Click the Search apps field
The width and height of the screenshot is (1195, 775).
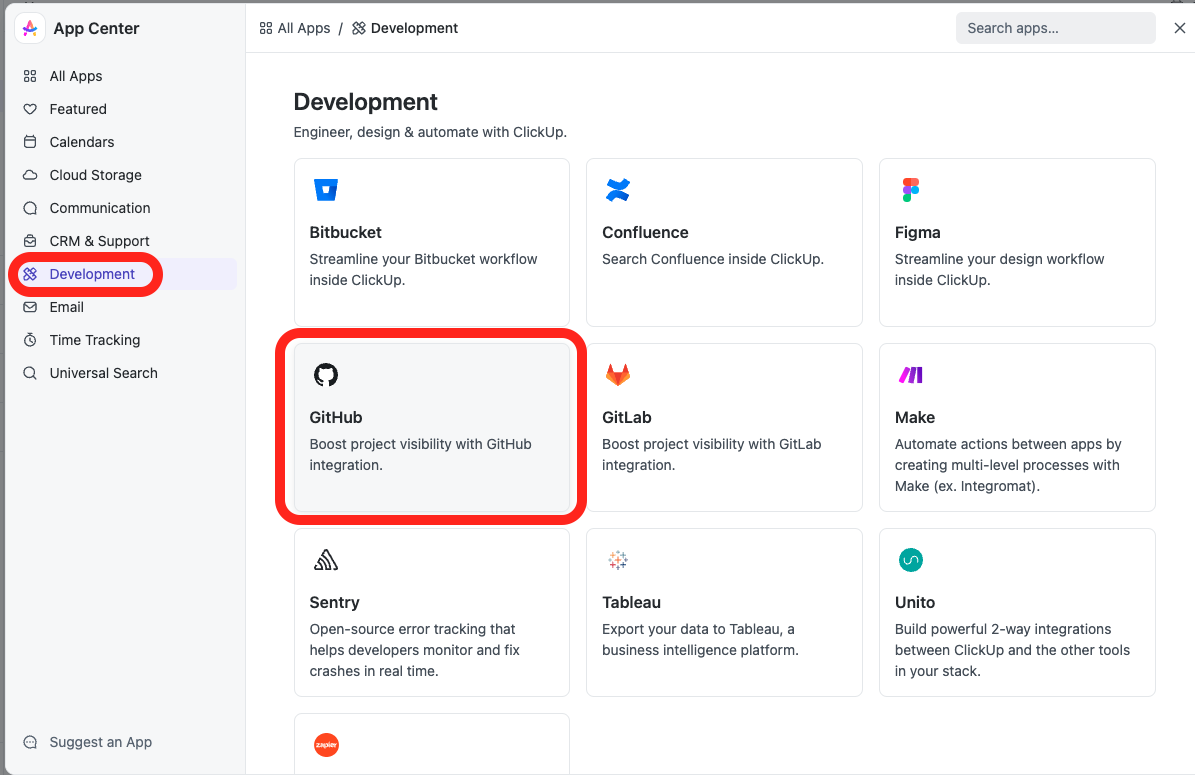1055,28
